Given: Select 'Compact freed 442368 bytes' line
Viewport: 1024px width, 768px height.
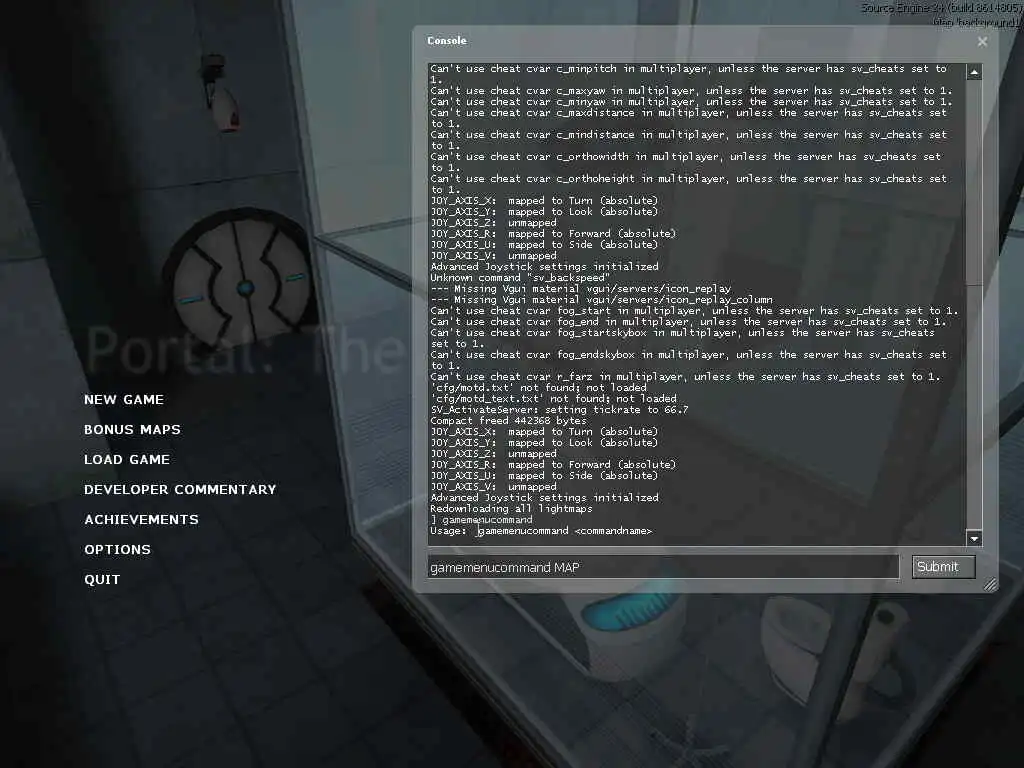Looking at the screenshot, I should tap(508, 421).
